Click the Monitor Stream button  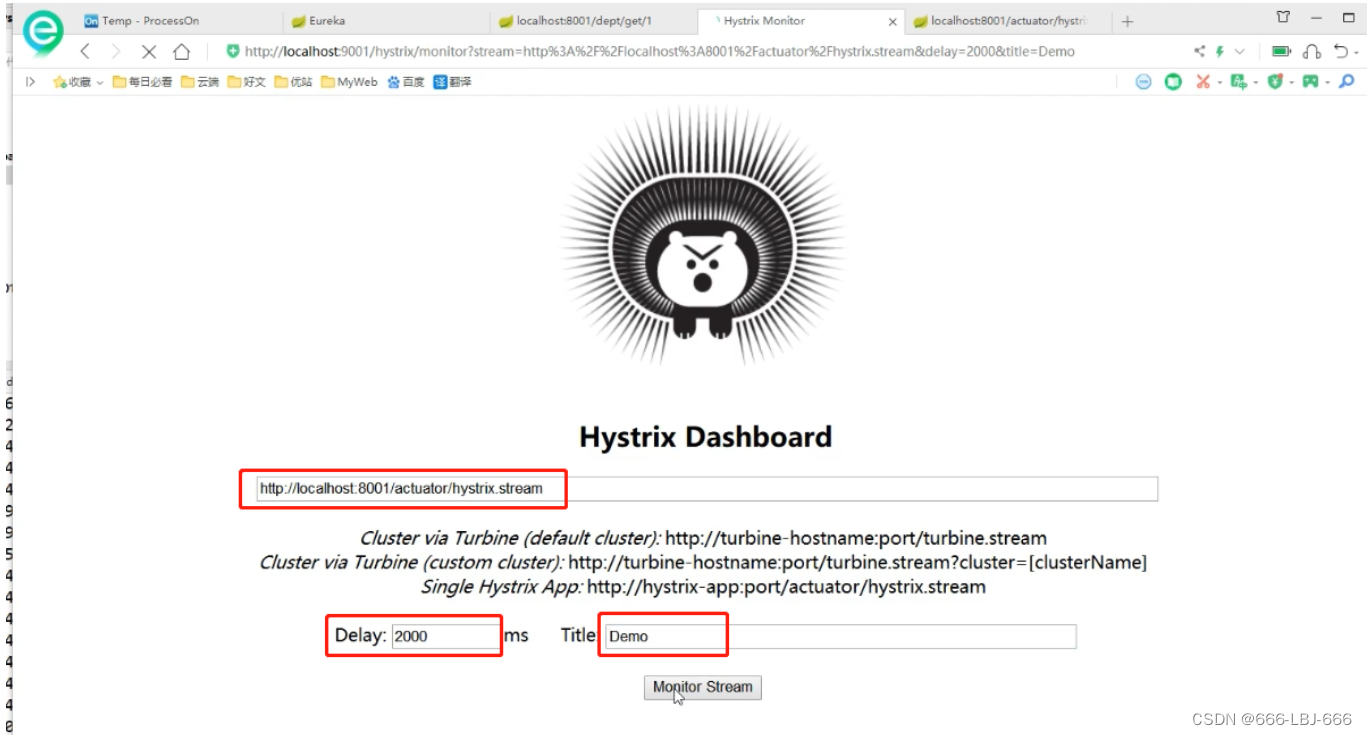click(x=703, y=687)
